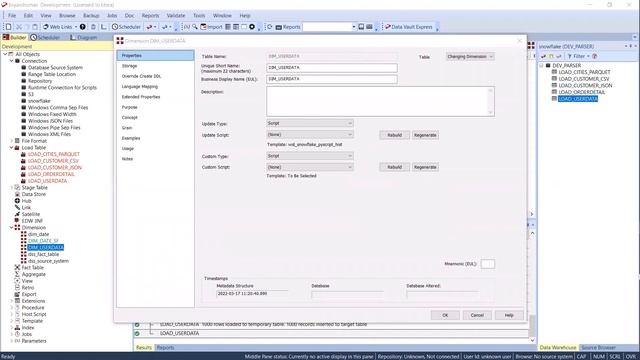Click the Link icon in the object tree

pos(17,207)
